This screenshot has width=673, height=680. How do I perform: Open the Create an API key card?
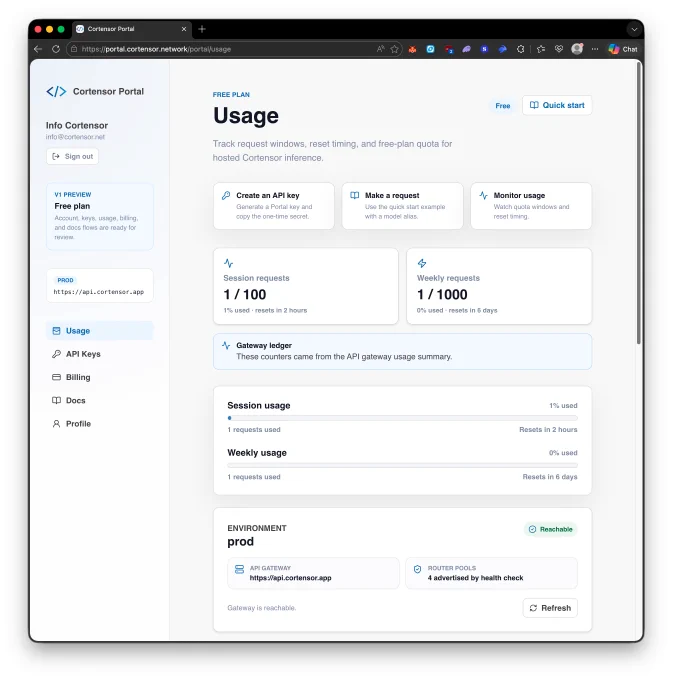click(274, 206)
